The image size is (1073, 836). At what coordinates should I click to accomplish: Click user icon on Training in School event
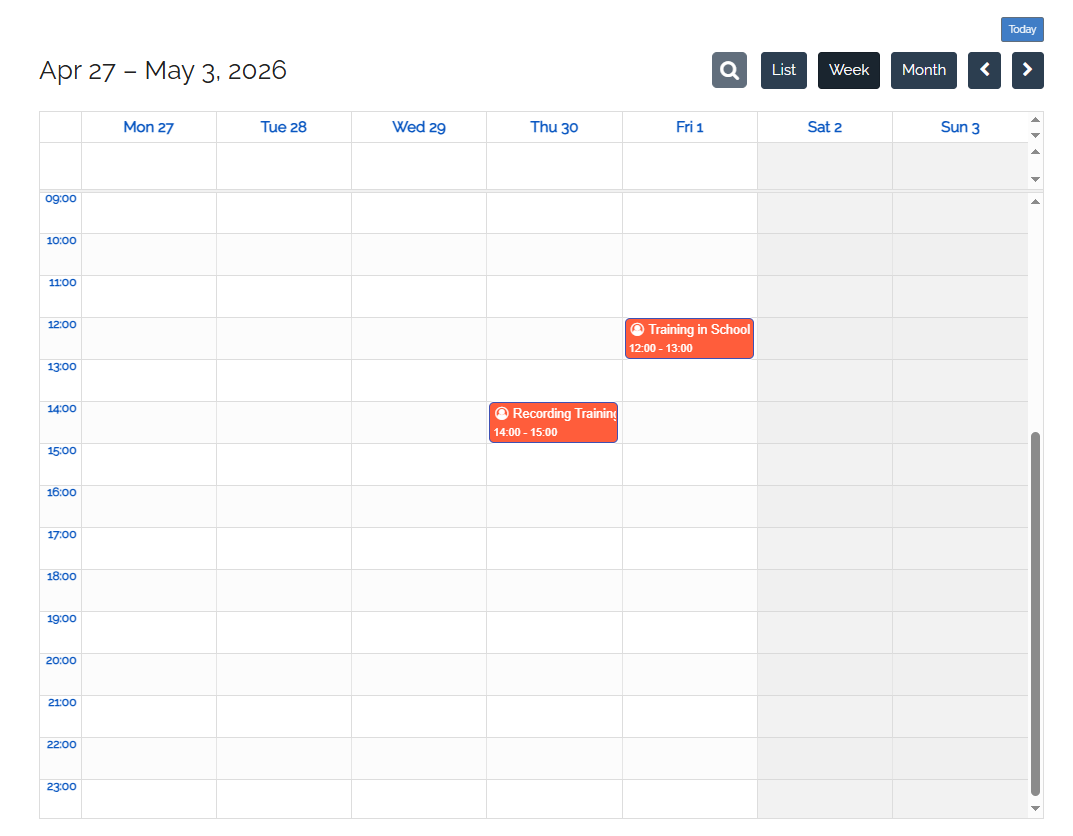click(637, 329)
